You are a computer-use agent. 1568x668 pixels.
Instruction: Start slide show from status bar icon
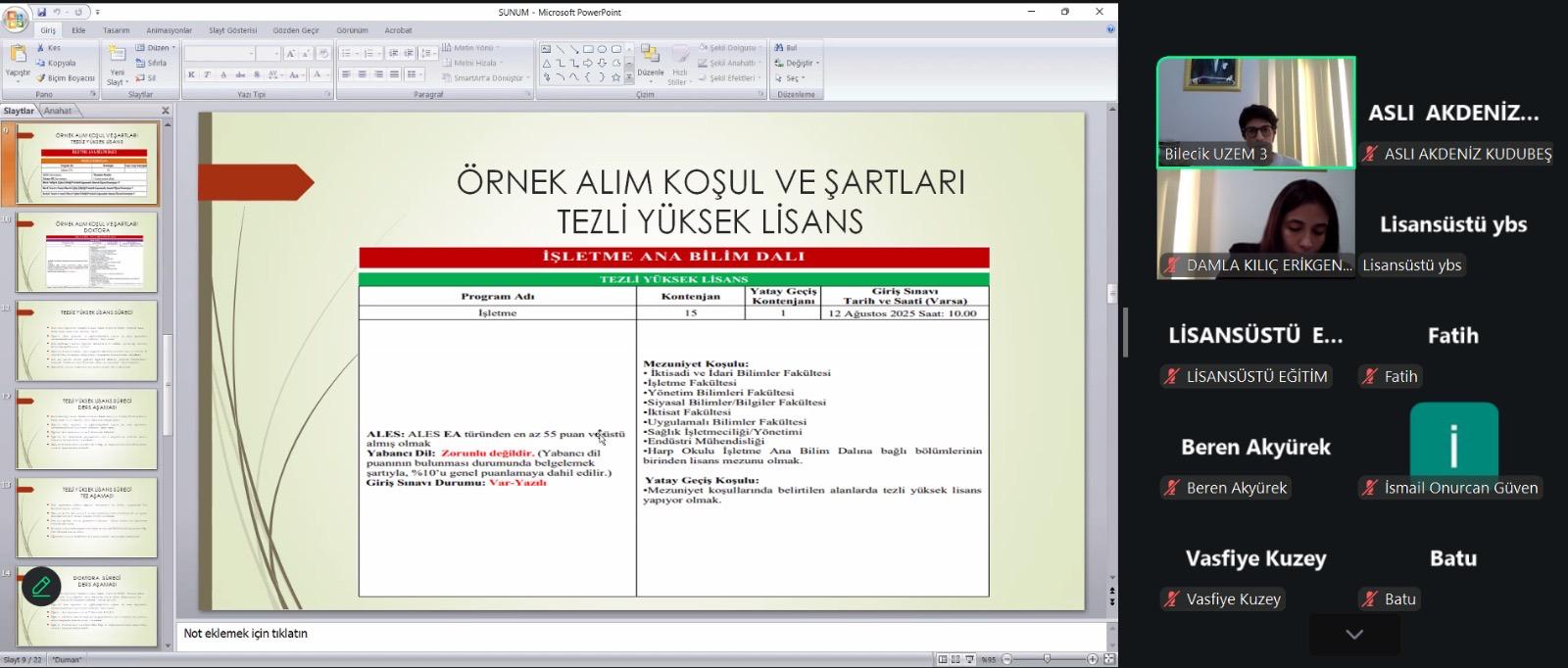point(969,660)
